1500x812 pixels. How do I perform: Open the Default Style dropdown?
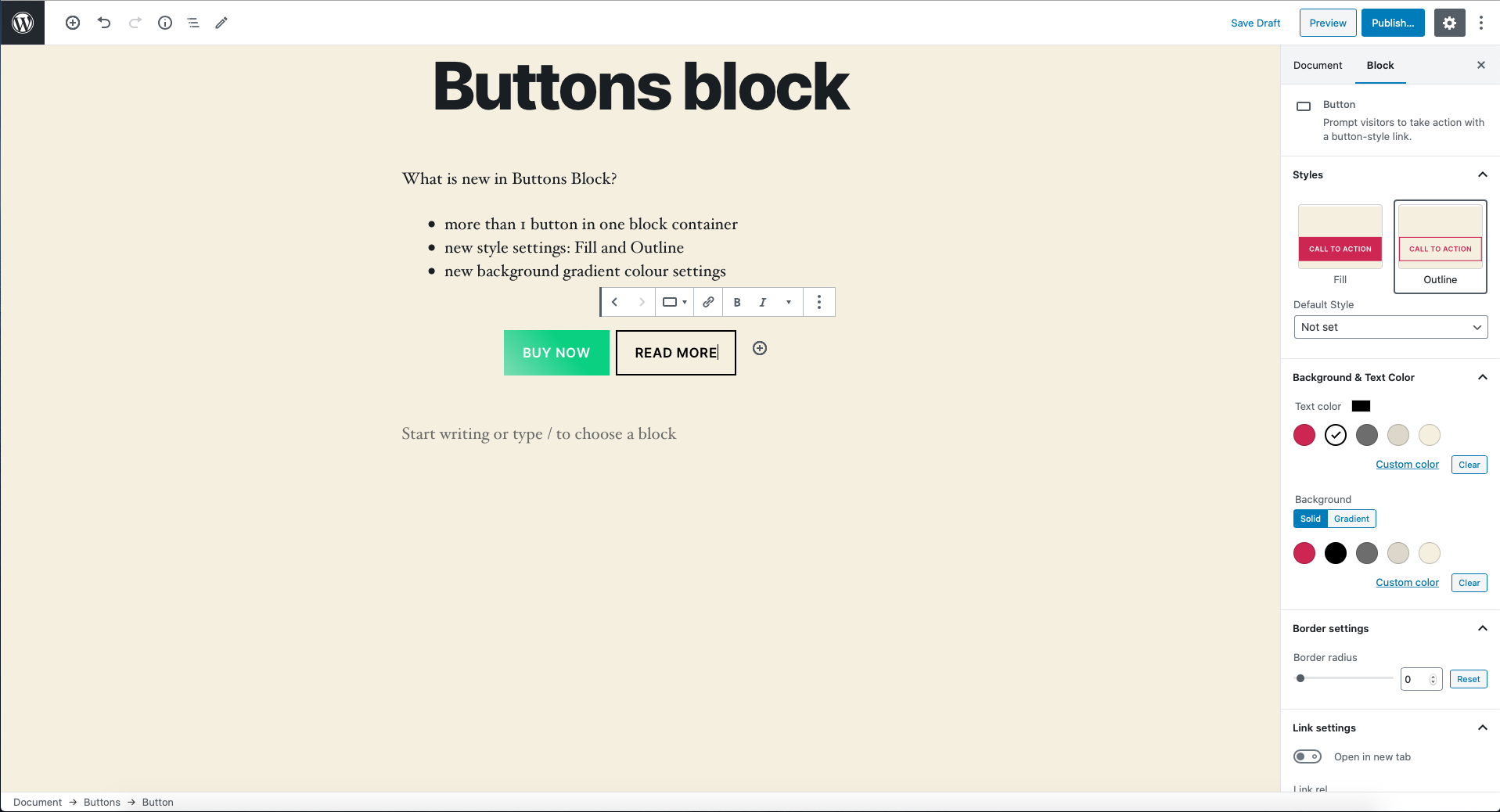pyautogui.click(x=1390, y=327)
